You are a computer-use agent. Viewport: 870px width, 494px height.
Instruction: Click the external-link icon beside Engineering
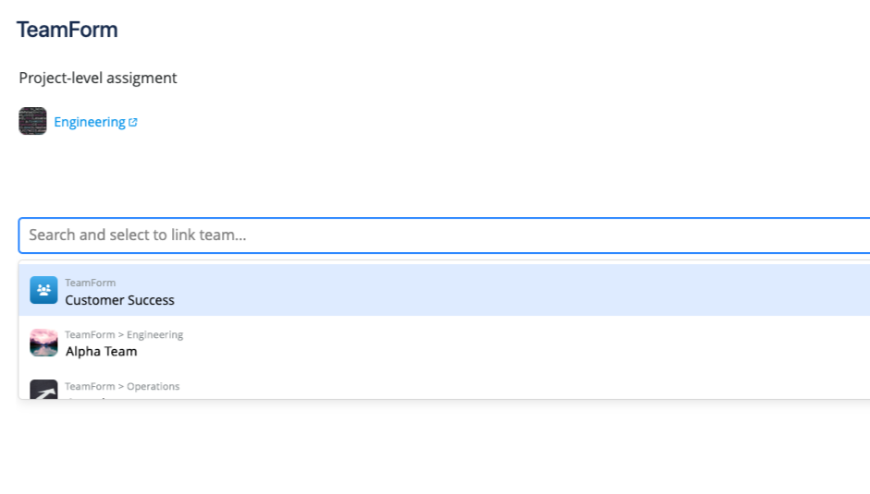click(x=133, y=122)
